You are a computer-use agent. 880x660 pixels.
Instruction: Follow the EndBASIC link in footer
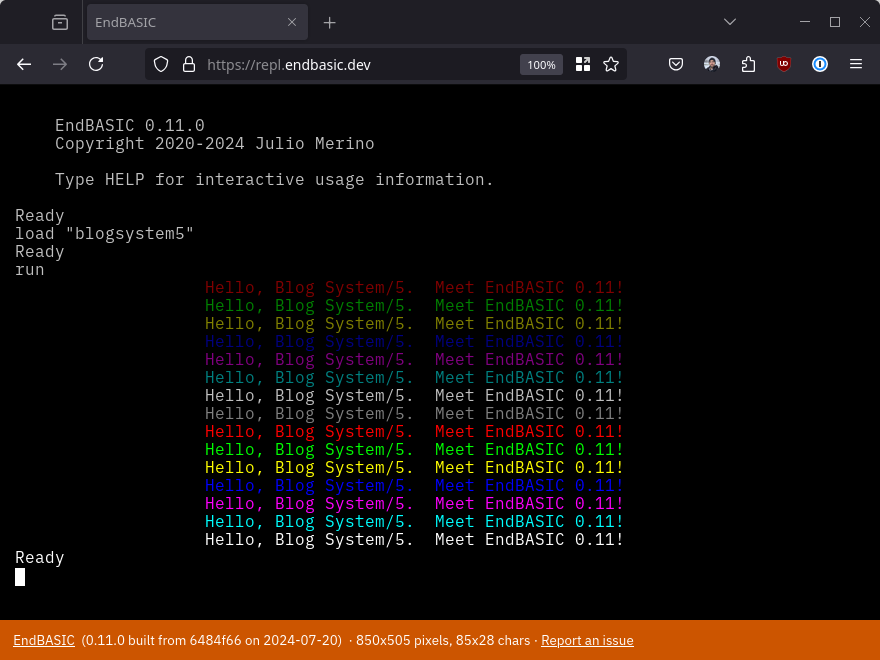44,640
